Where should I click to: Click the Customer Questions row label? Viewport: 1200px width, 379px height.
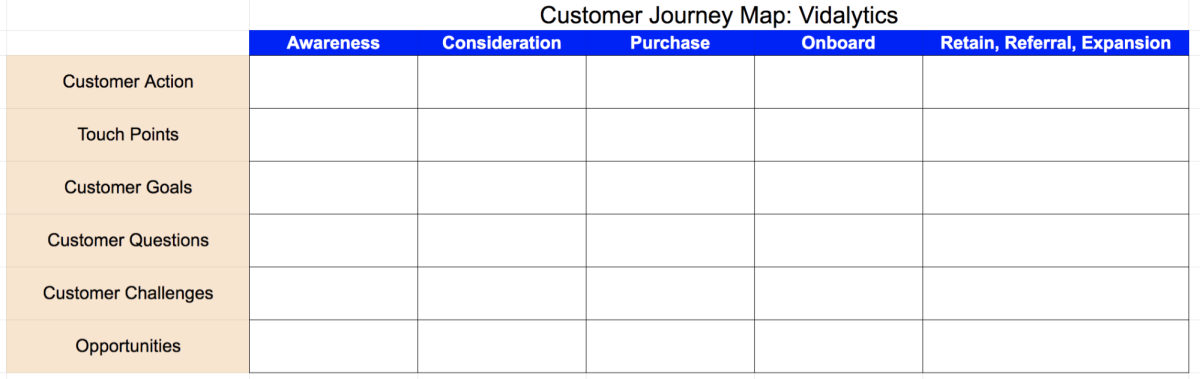pos(128,241)
